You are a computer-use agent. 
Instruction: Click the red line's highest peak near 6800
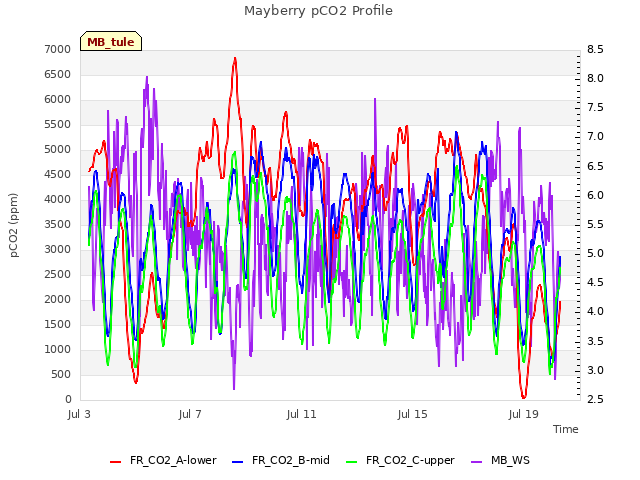point(235,59)
